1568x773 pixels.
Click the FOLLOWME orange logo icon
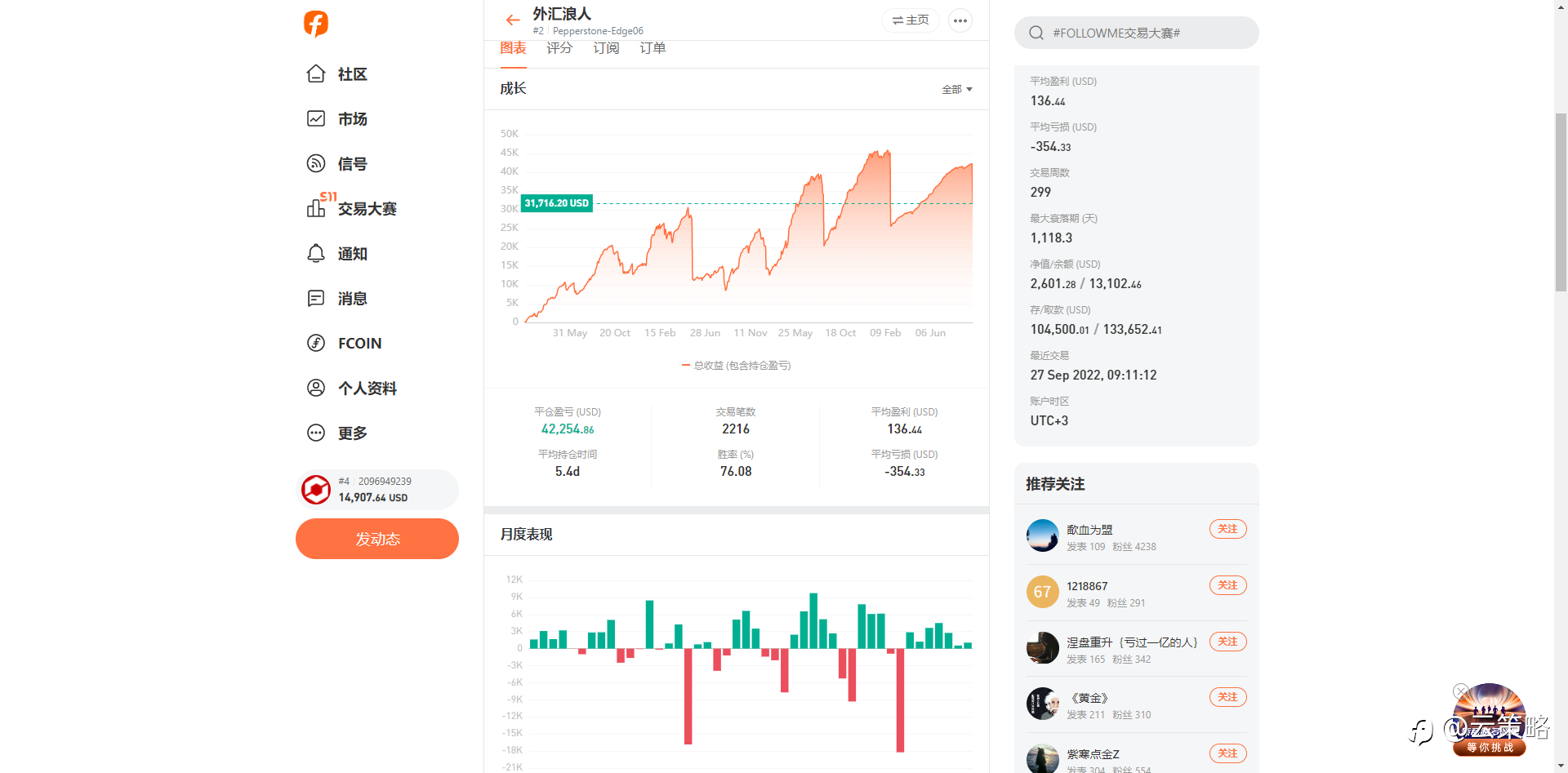click(x=316, y=24)
